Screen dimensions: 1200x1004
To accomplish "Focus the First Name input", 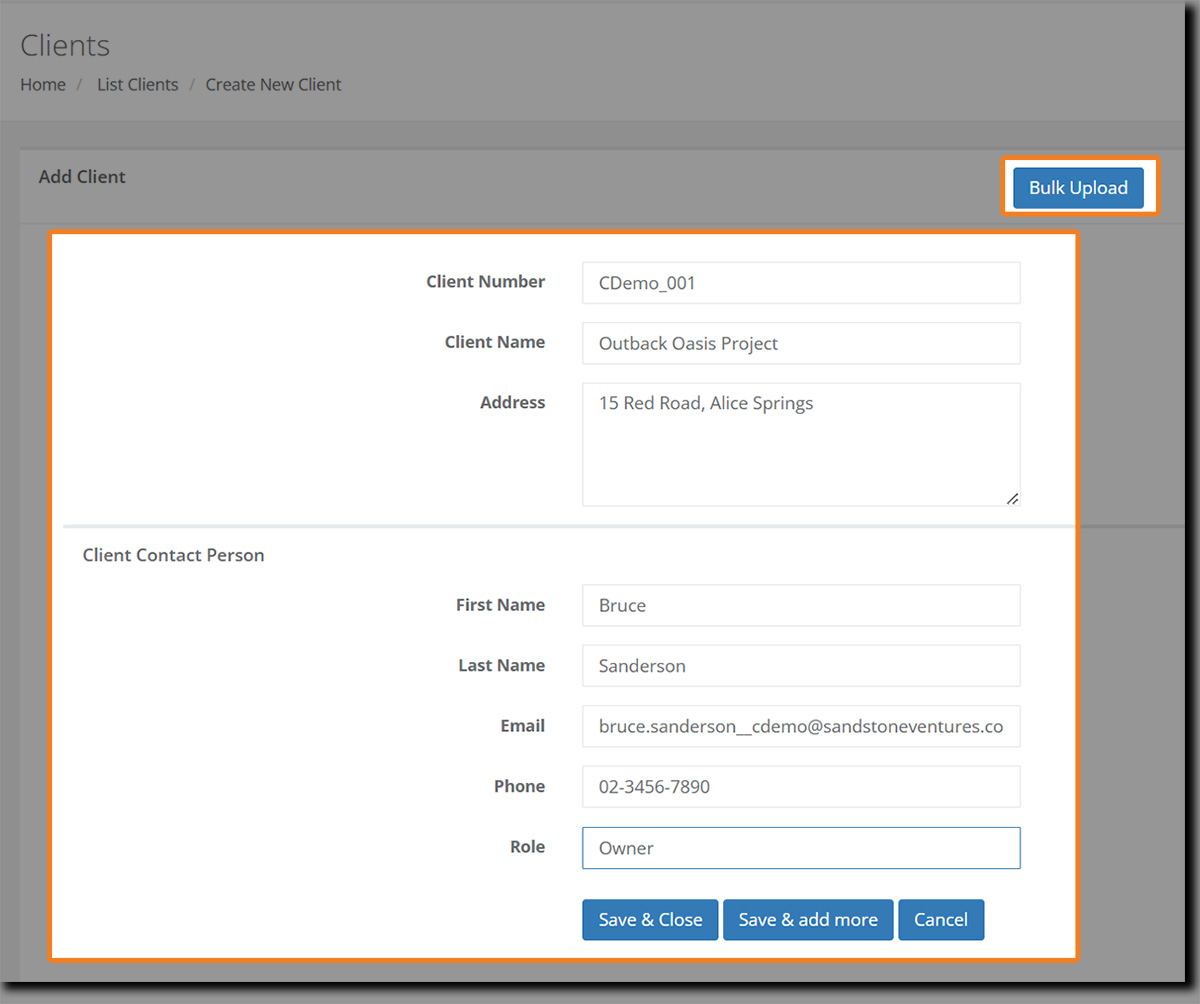I will point(800,605).
